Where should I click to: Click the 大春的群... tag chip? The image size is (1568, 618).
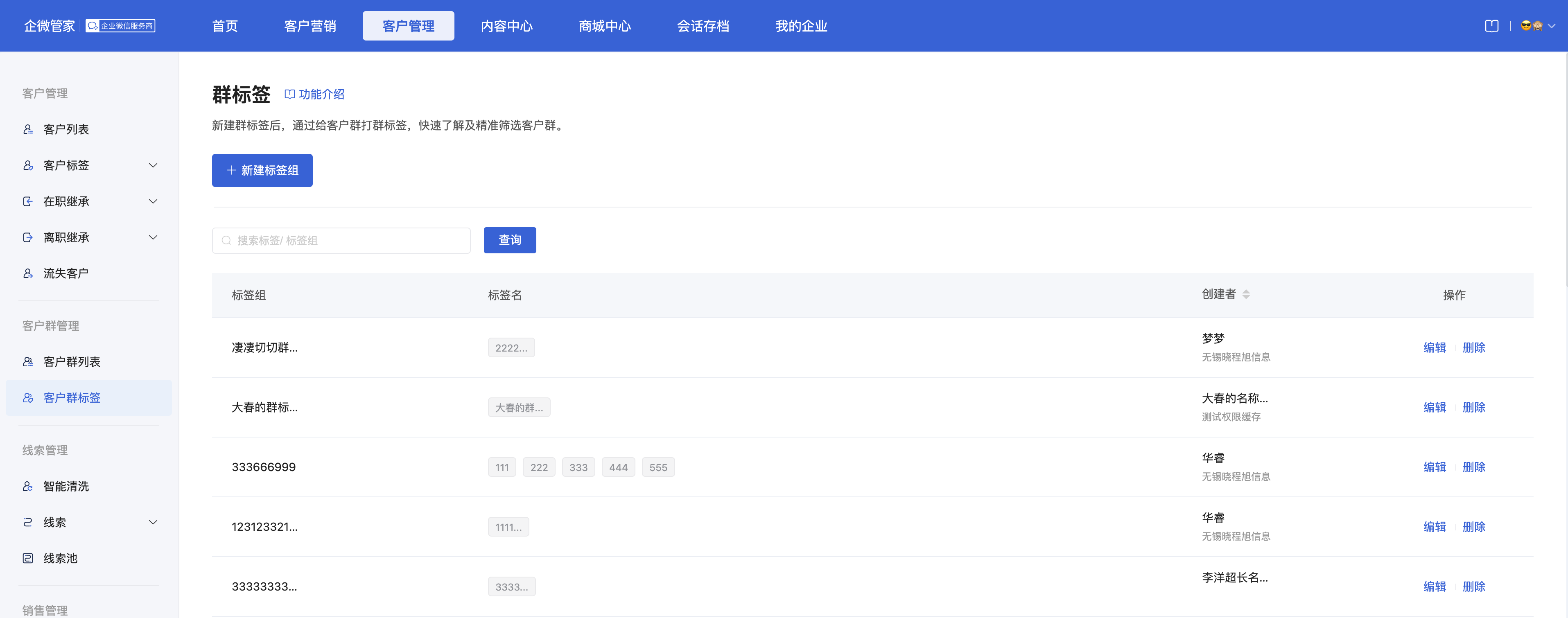(519, 407)
